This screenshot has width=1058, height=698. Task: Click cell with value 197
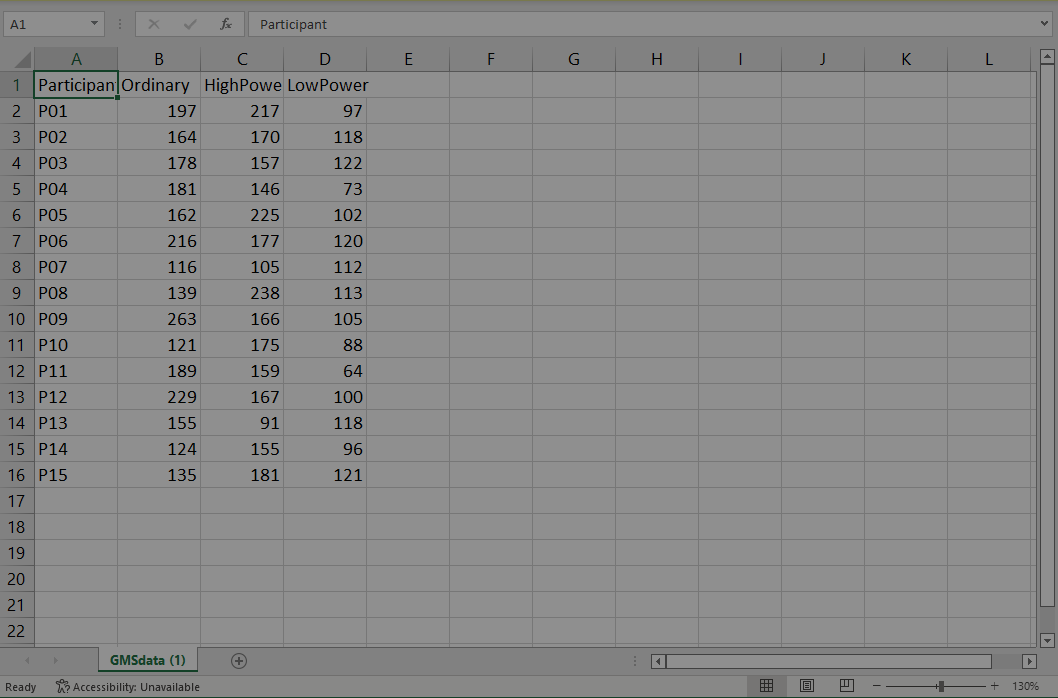coord(159,111)
